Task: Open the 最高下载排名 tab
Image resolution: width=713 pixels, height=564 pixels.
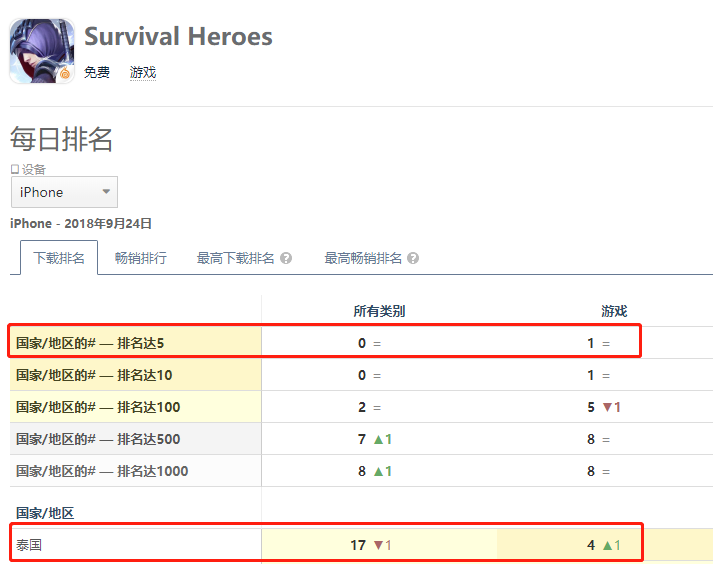Action: [x=236, y=258]
